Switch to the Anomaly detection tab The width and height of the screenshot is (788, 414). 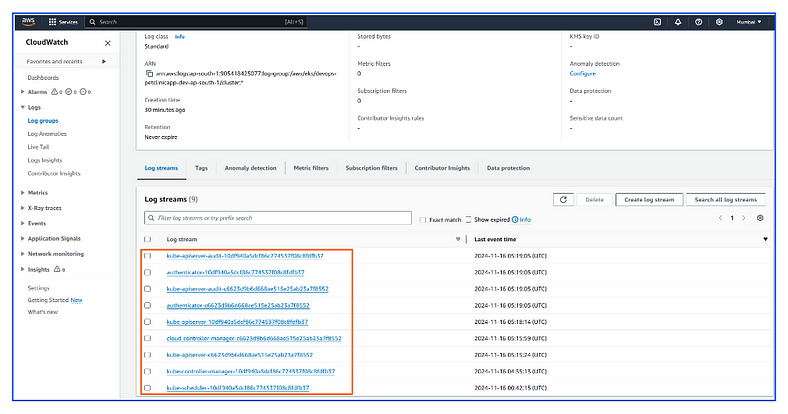(250, 168)
